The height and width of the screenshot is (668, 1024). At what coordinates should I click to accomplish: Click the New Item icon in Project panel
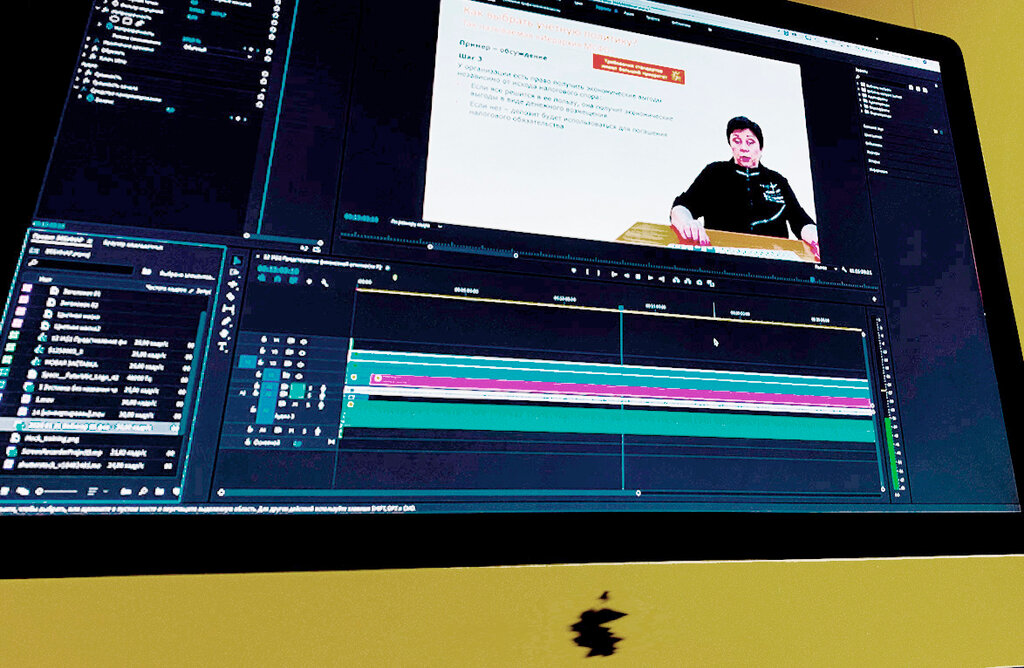pos(159,491)
